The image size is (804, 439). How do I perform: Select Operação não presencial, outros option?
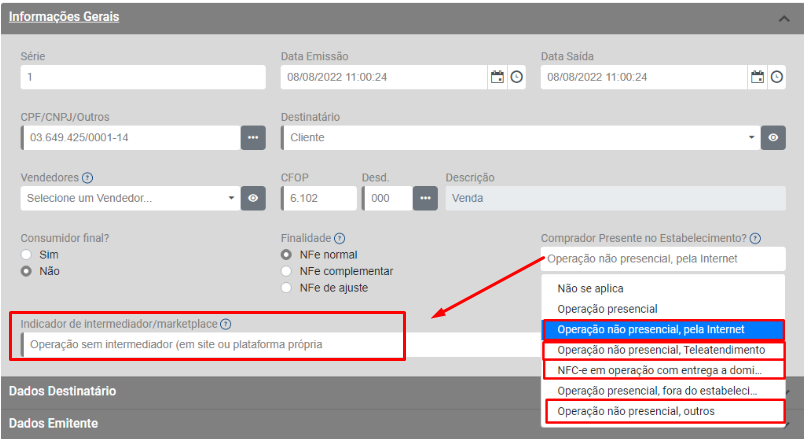663,411
